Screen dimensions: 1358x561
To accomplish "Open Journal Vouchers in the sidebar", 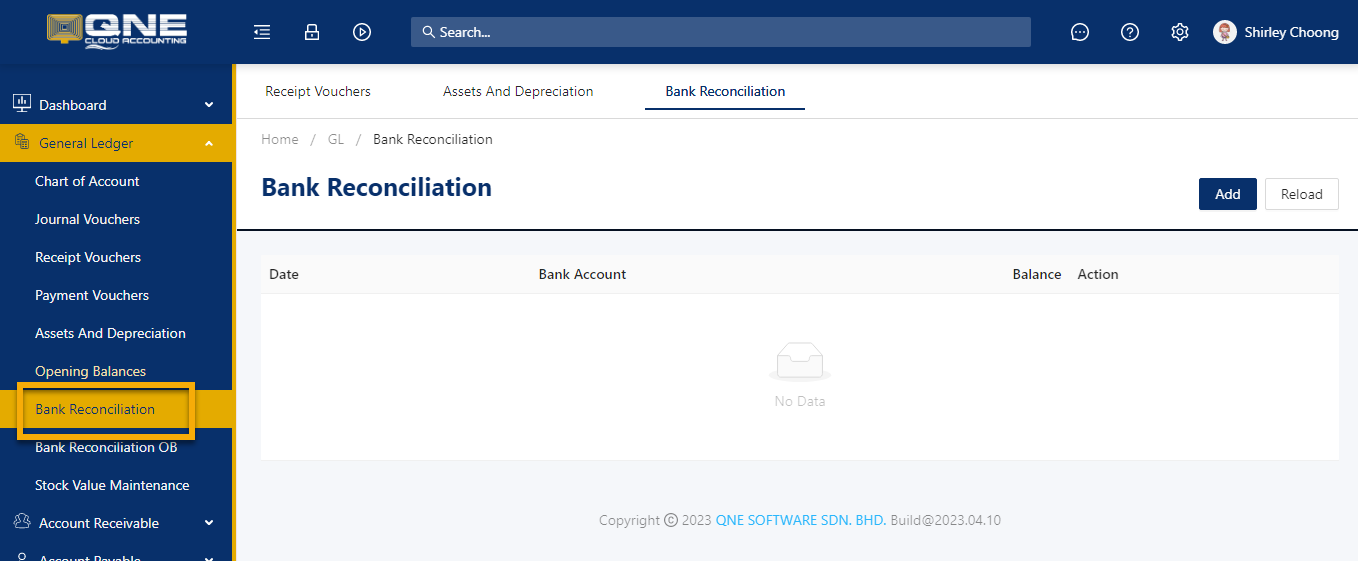I will [x=87, y=219].
